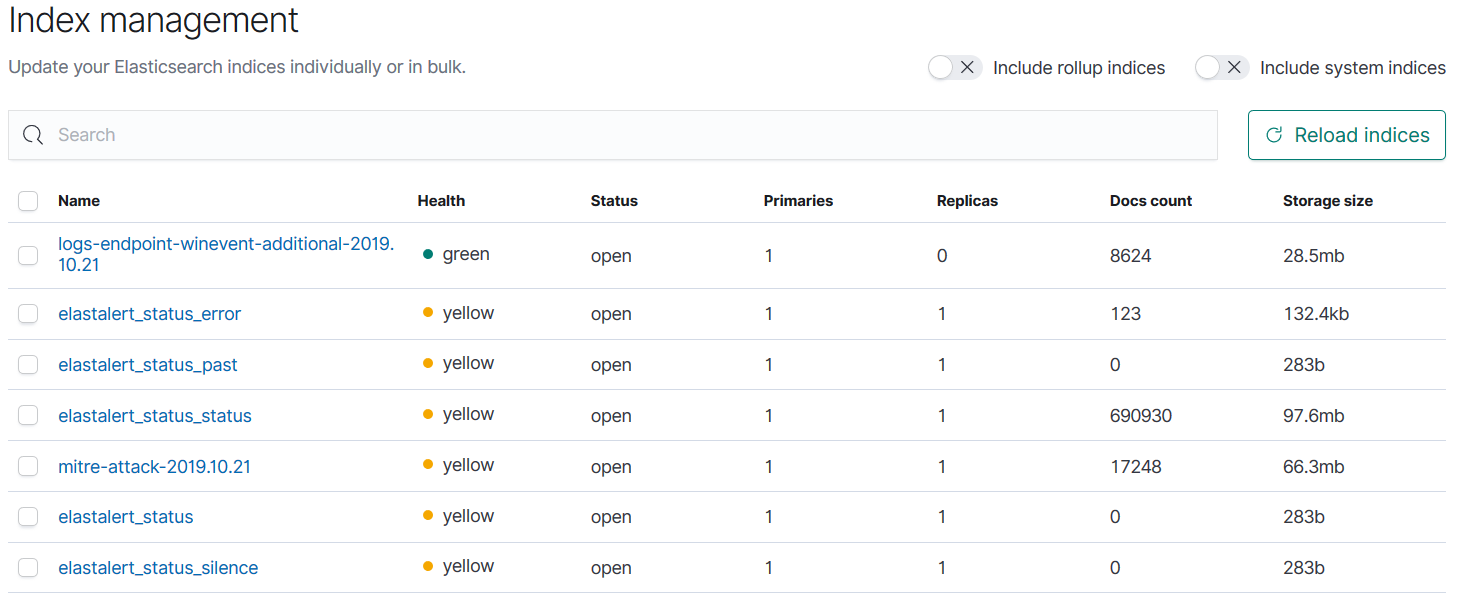1461x610 pixels.
Task: Click the yellow health dot for elastalert_status_silence
Action: click(x=429, y=566)
